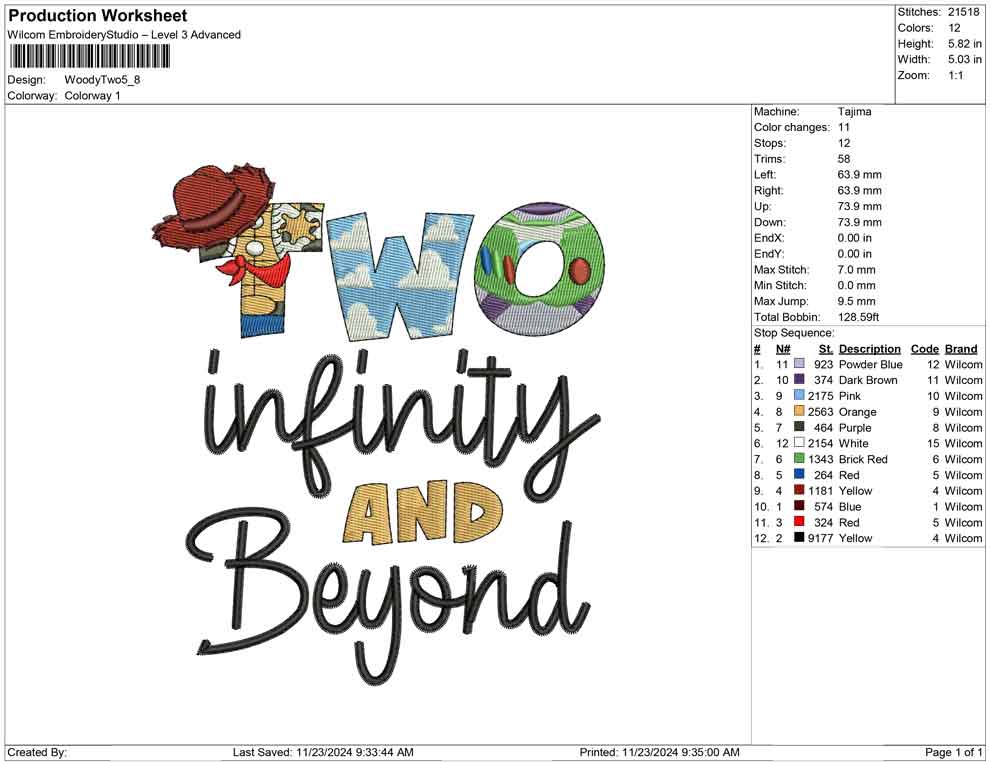
Task: Select the dark swatch beside 574 Blue
Action: click(799, 506)
